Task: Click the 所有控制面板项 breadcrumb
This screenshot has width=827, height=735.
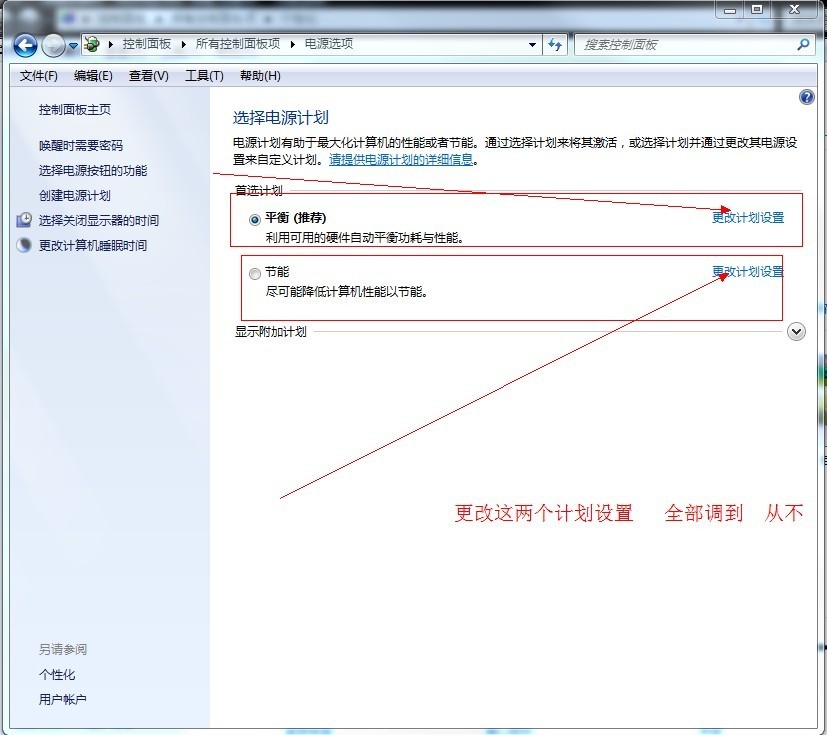Action: click(x=237, y=44)
